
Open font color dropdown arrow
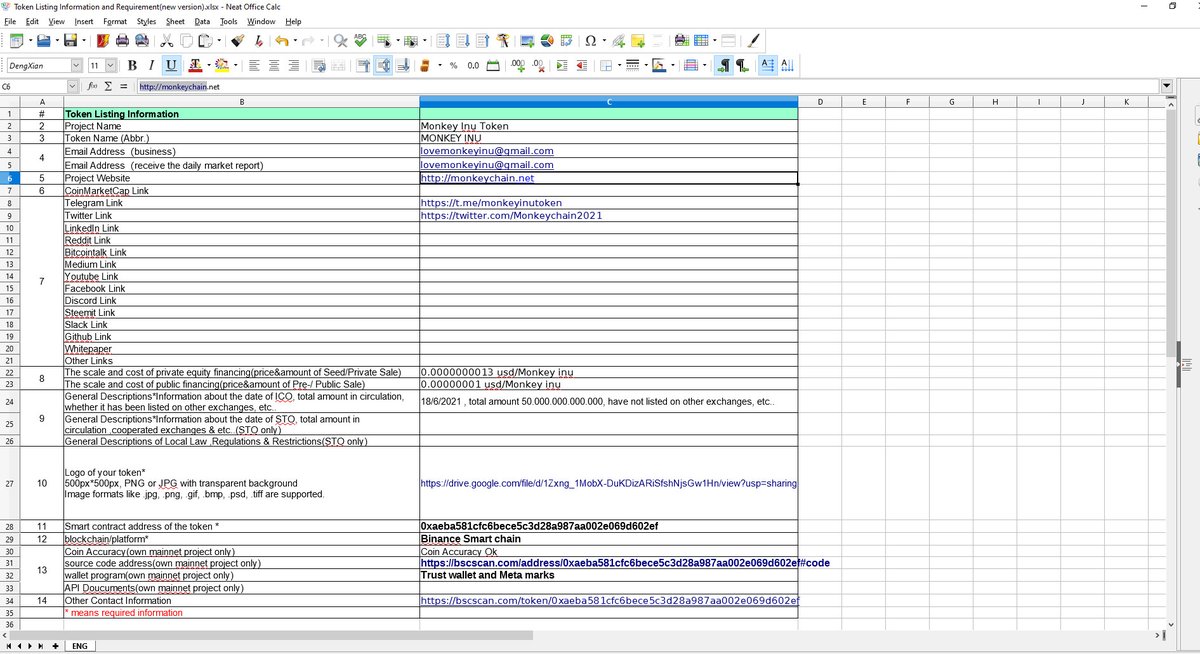pos(209,65)
